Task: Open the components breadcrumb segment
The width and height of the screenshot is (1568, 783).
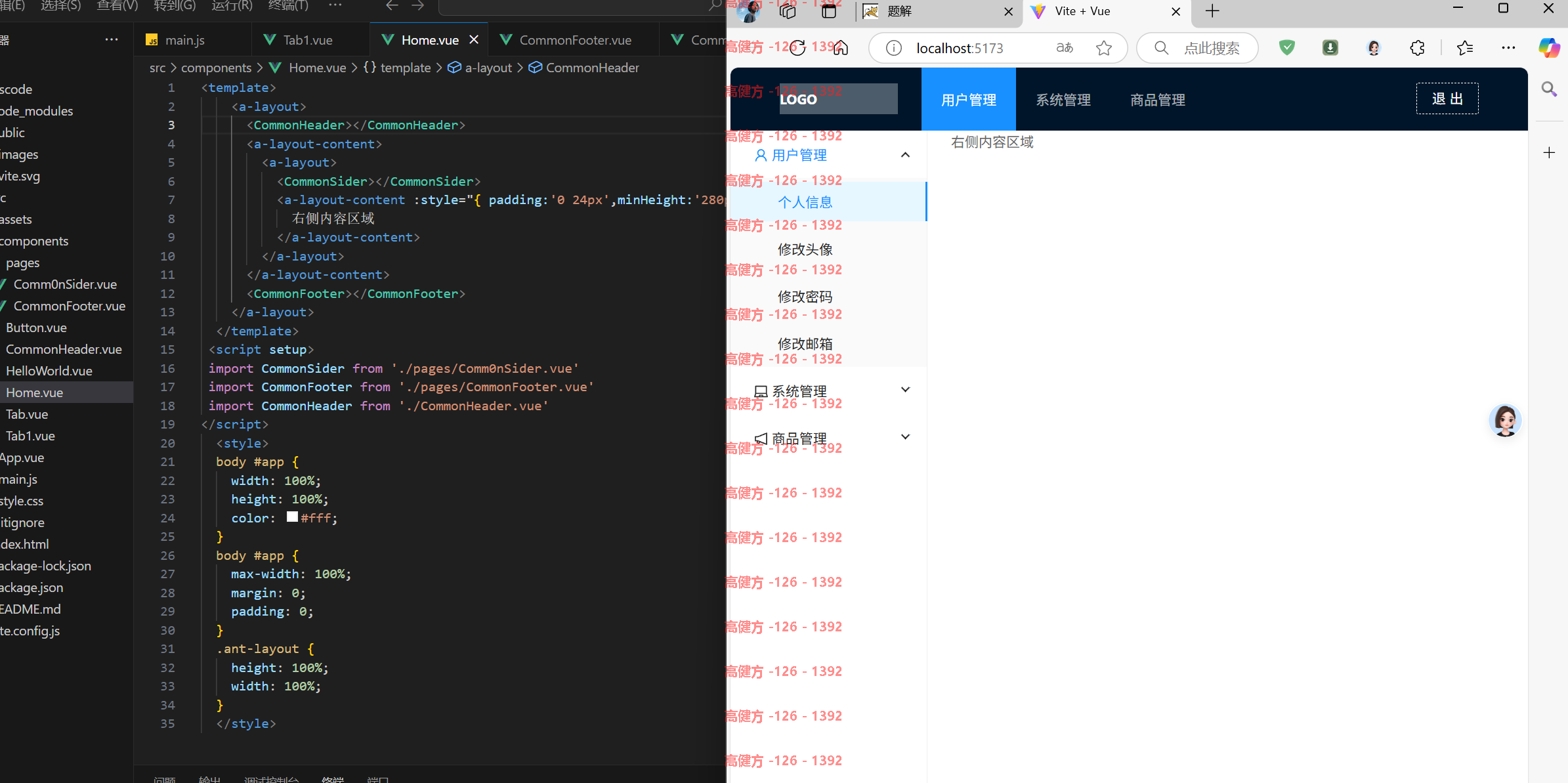Action: [216, 68]
